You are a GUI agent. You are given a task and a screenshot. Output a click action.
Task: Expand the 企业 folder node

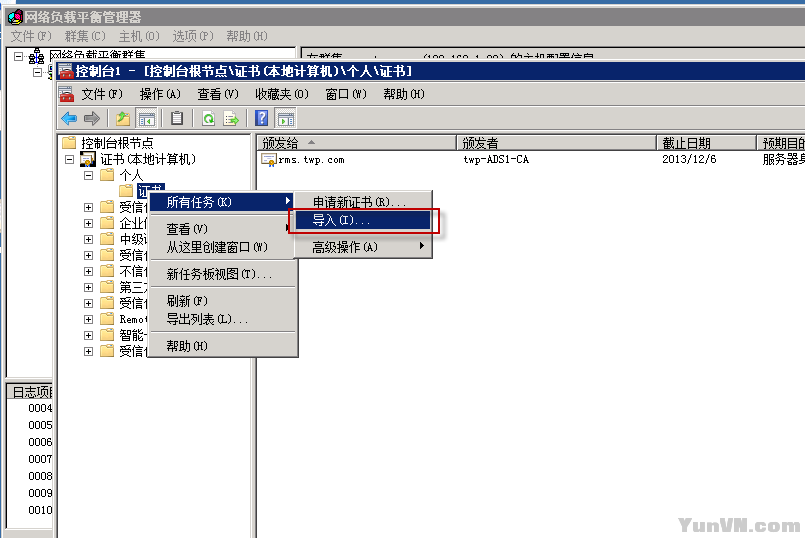(88, 223)
